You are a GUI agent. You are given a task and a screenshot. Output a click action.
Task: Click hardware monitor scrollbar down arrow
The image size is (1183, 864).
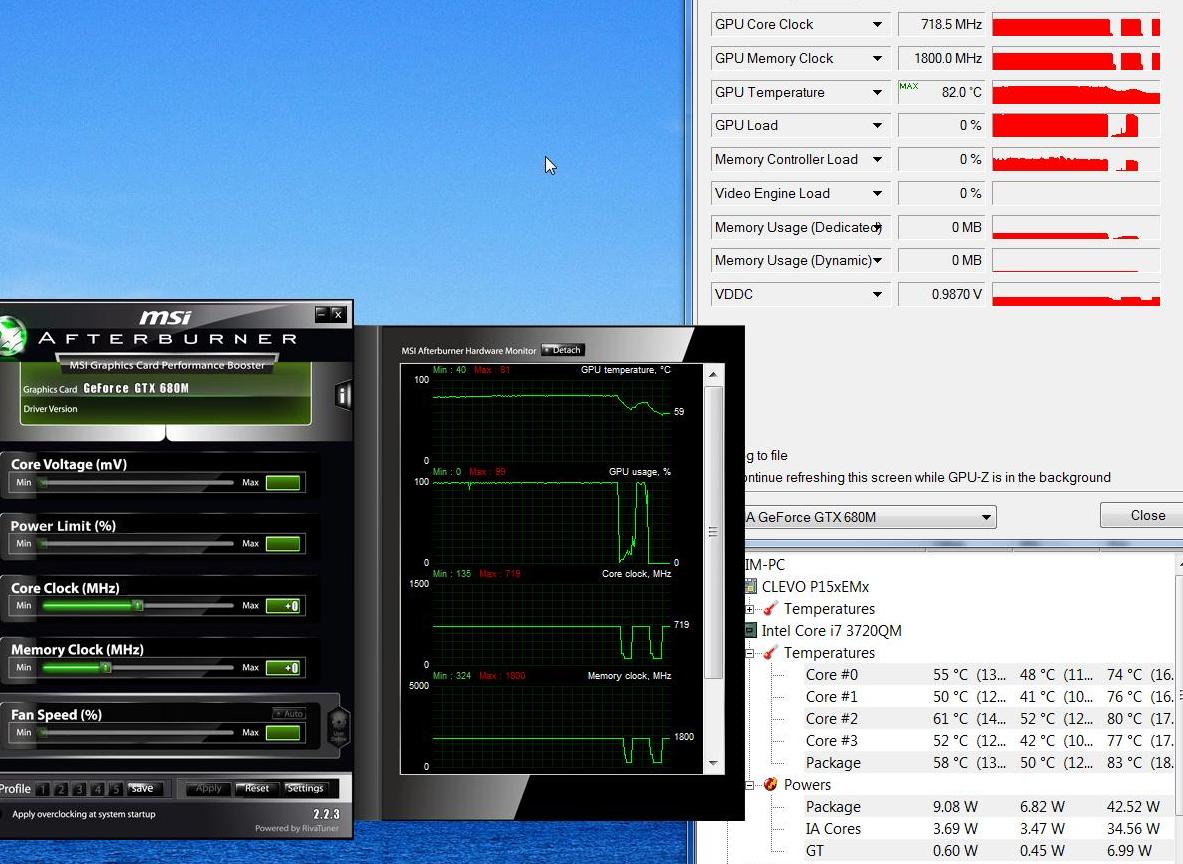click(713, 763)
